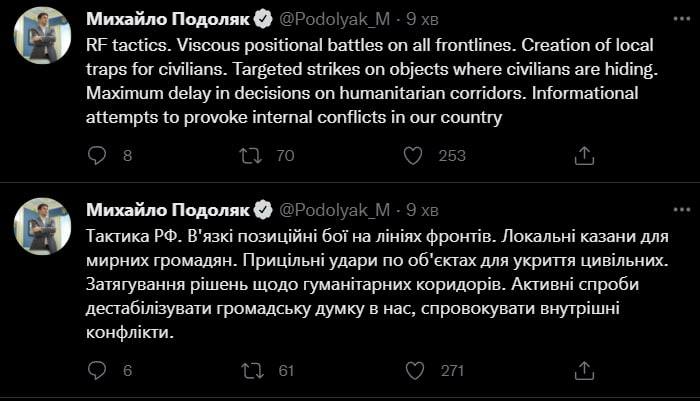Click Михайло Подоляк name in second tweet

[168, 209]
